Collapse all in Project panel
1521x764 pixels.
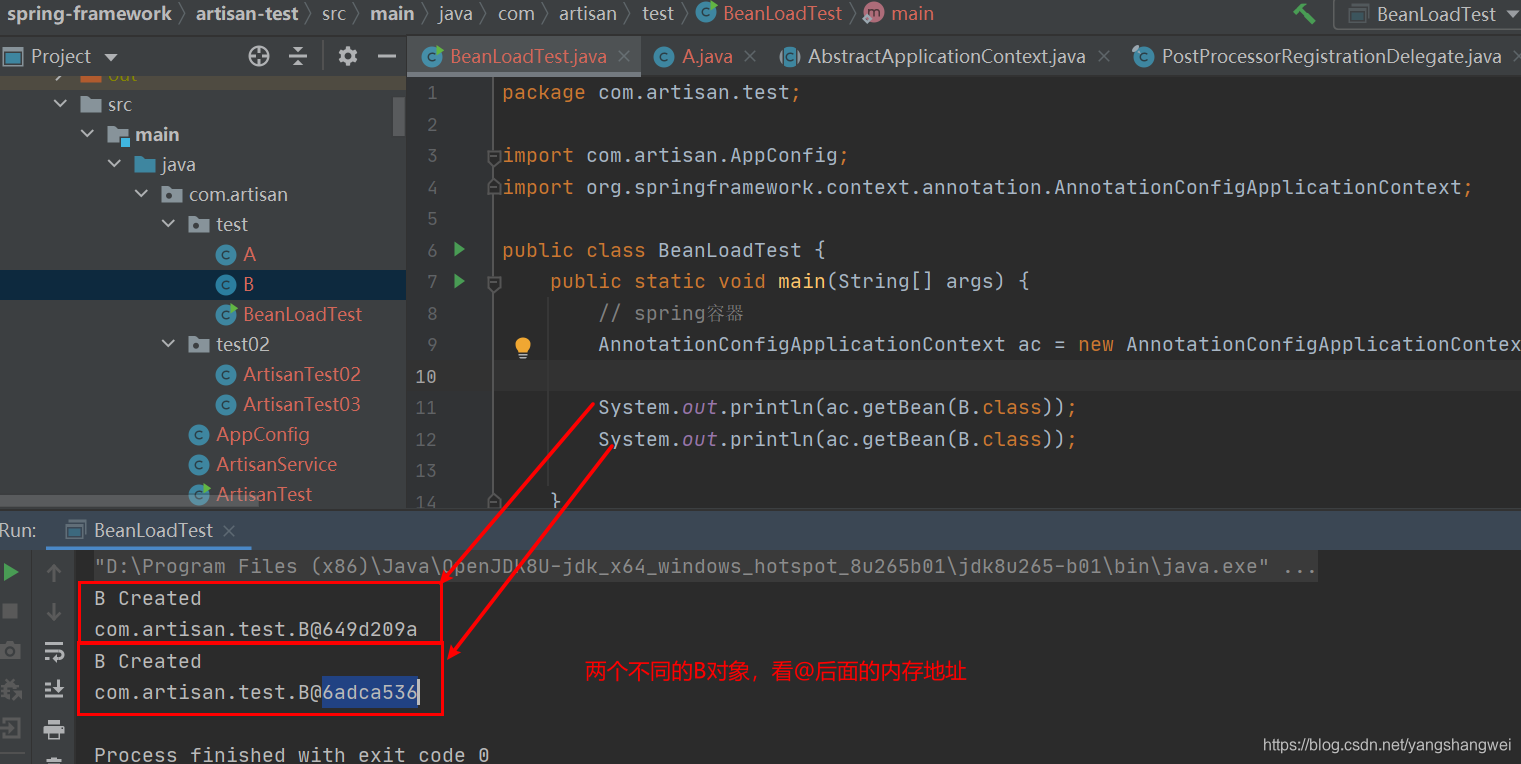tap(298, 56)
